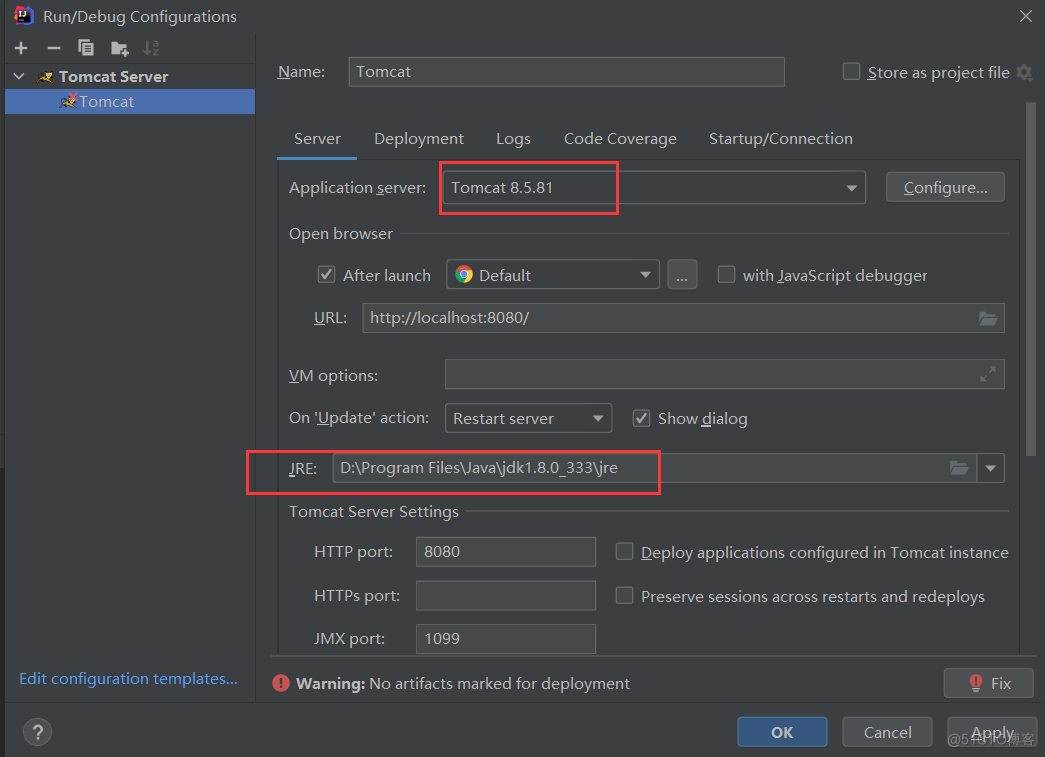Enable Deploy applications configured in Tomcat instance
Image resolution: width=1045 pixels, height=757 pixels.
click(x=624, y=552)
